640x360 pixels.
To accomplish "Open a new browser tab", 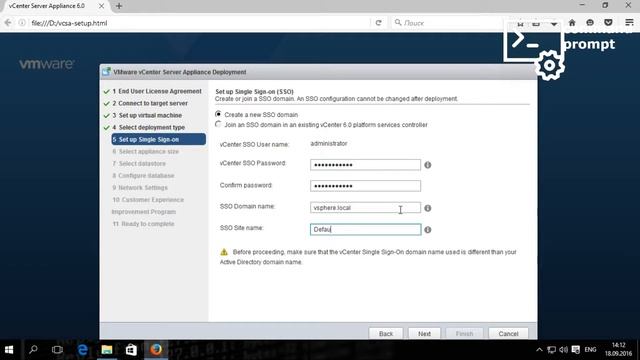I will (119, 6).
